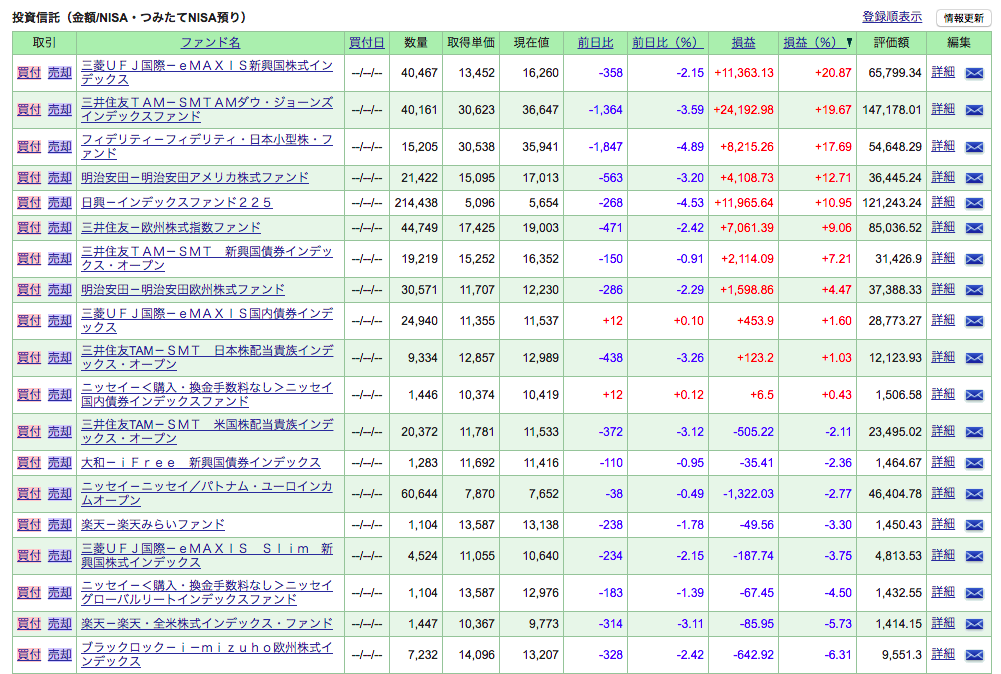Image resolution: width=1001 pixels, height=674 pixels.
Task: Click mail icon for 楽天・全米株式インデックス row
Action: click(974, 624)
